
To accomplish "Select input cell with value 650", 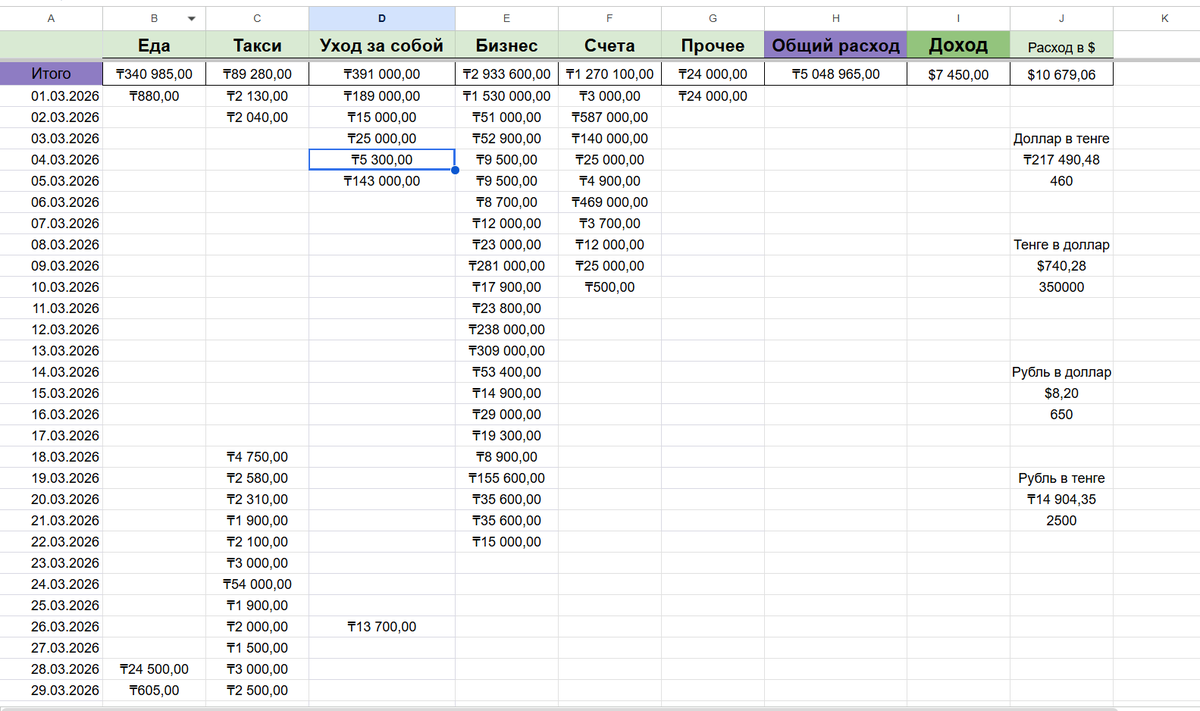I will (1061, 414).
